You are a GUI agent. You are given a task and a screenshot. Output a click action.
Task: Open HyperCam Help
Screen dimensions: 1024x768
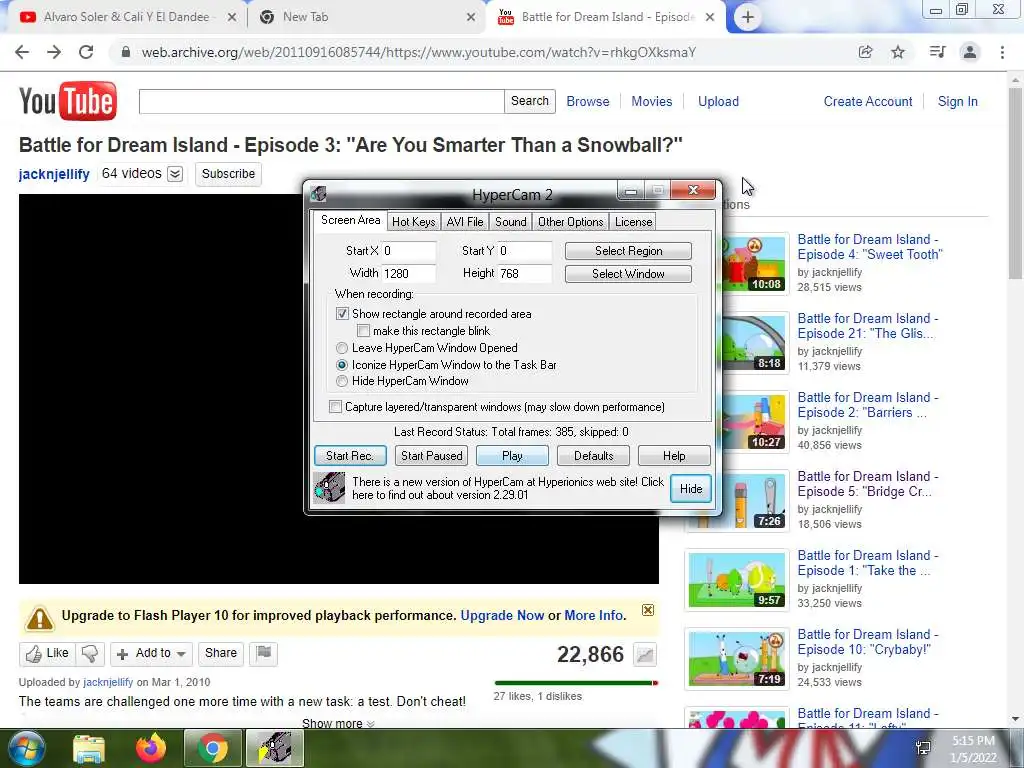point(674,456)
